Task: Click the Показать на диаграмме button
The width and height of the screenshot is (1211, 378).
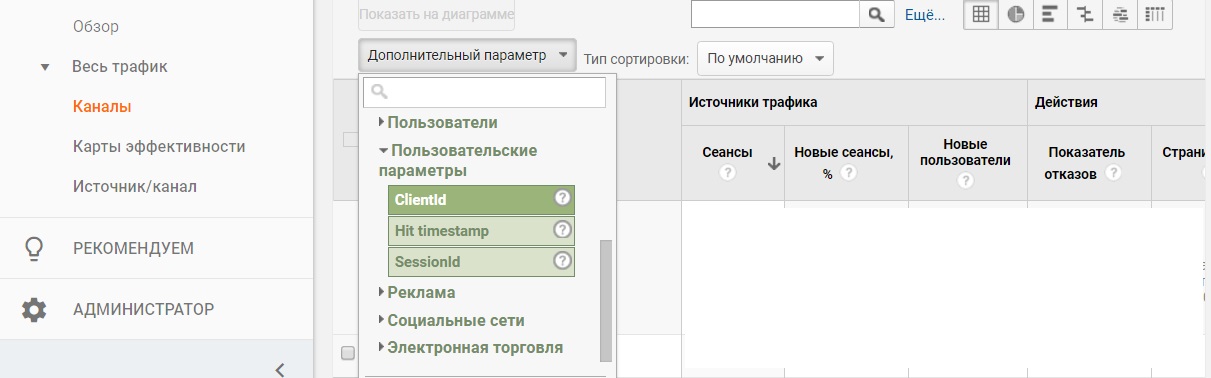Action: (437, 15)
